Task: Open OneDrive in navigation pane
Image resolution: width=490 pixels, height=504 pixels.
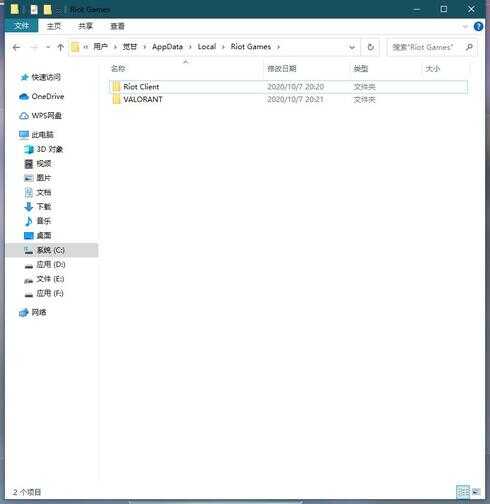Action: coord(42,97)
